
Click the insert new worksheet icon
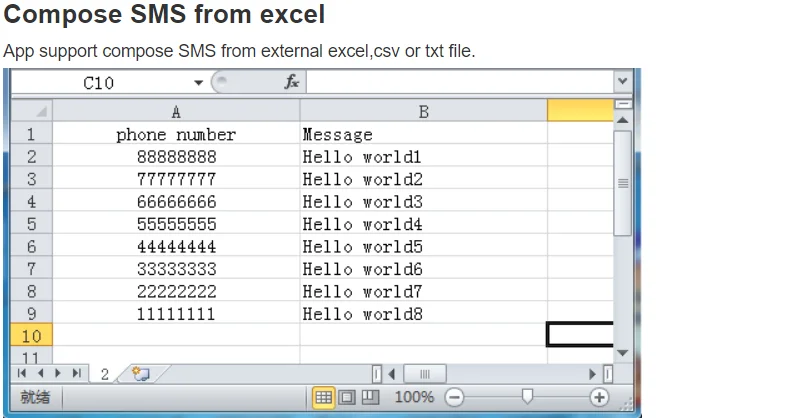[141, 374]
